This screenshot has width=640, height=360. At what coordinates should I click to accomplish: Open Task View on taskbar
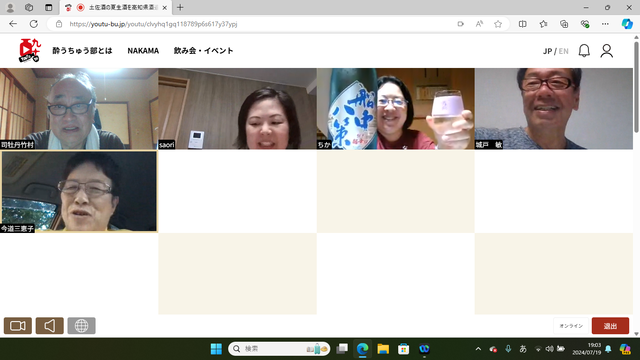point(342,349)
